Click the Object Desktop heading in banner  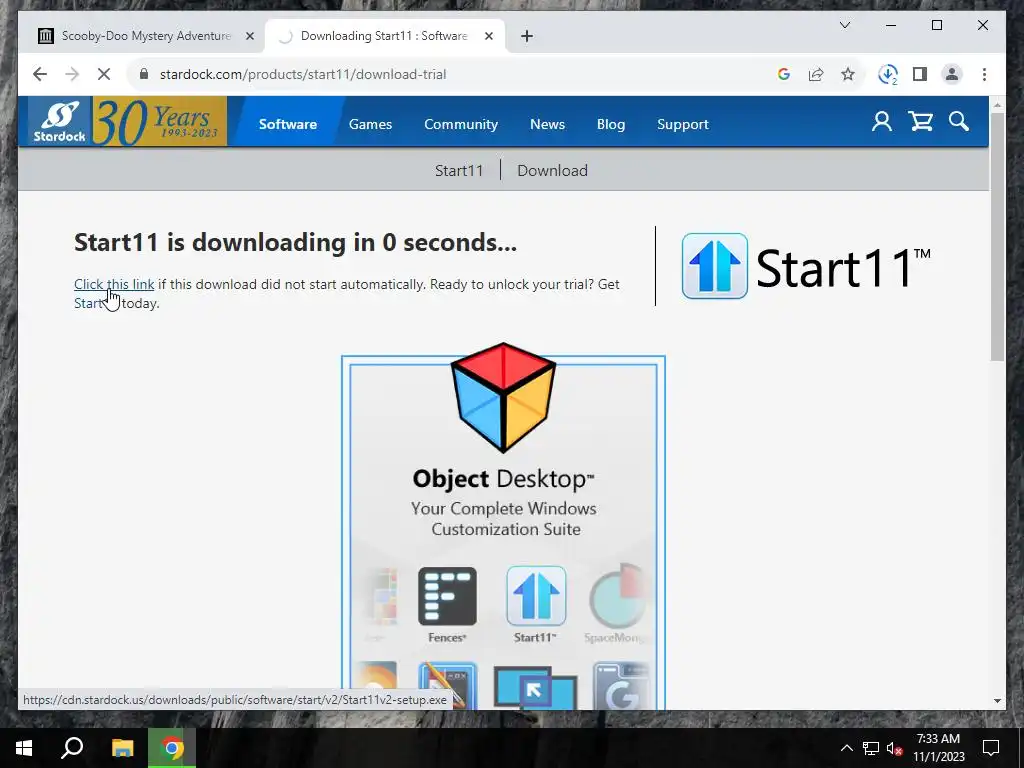(x=503, y=479)
